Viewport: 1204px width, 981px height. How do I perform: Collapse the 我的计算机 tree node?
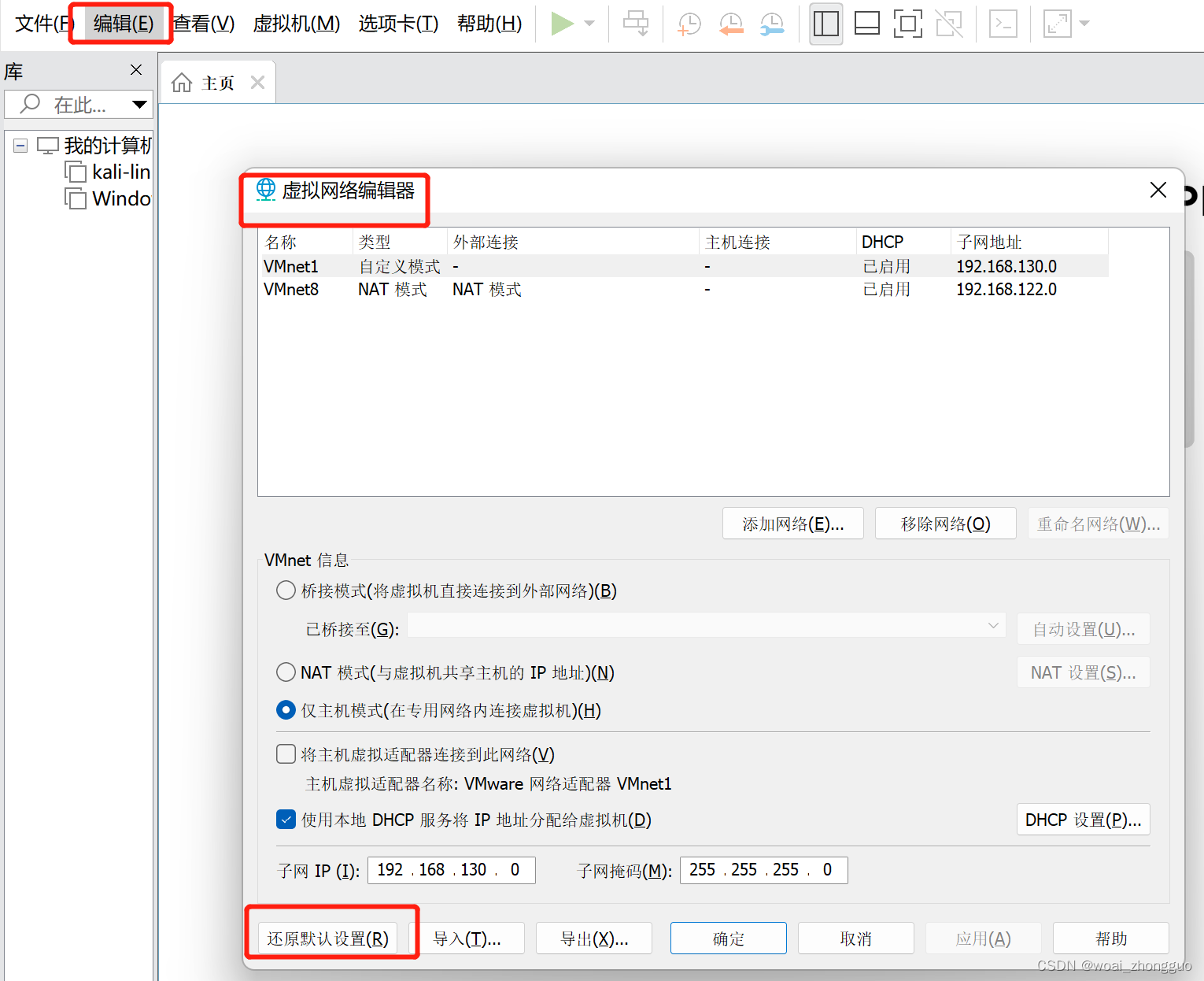(21, 146)
